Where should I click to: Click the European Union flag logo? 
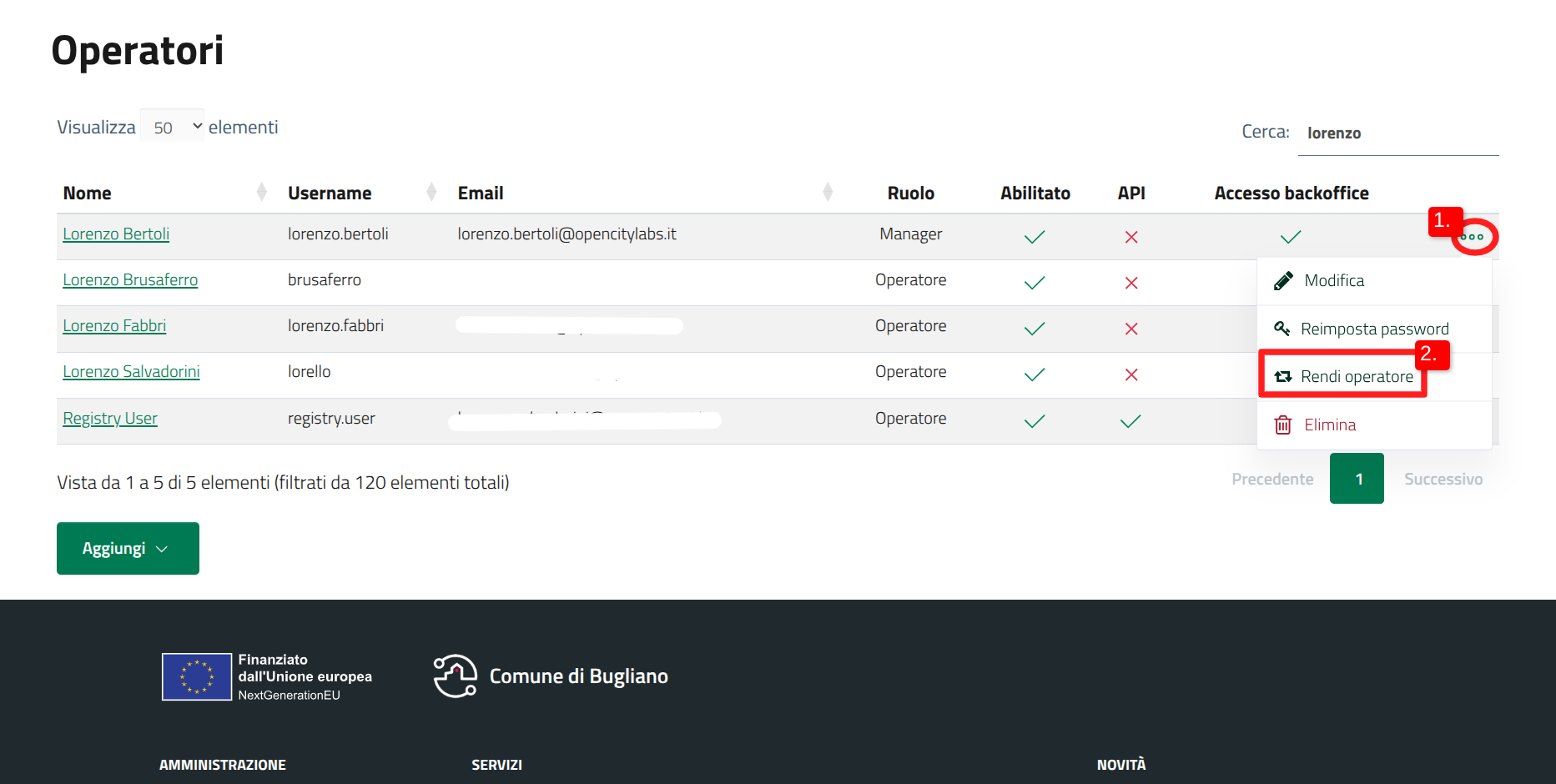(197, 676)
